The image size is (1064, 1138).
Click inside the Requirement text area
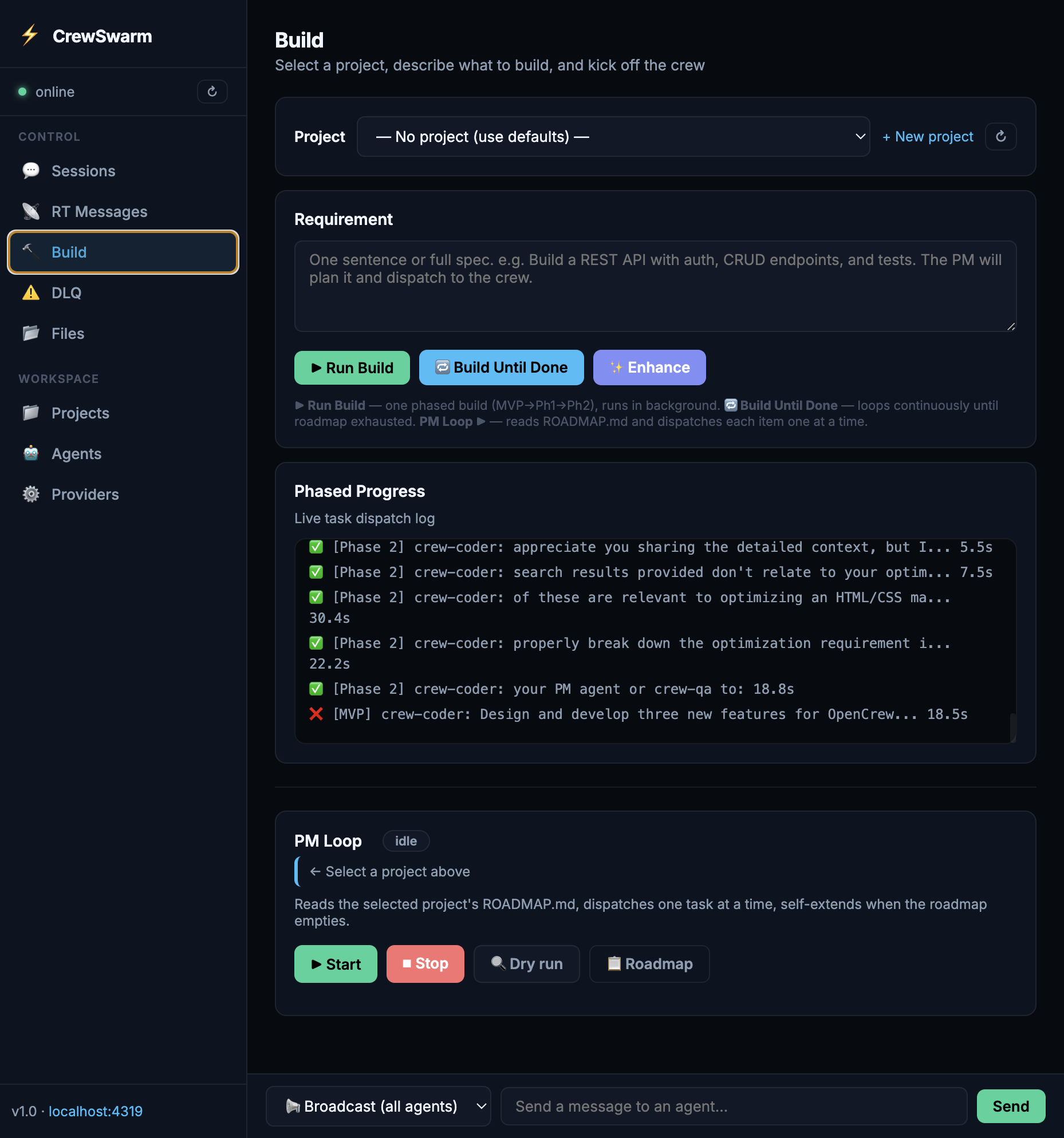tap(655, 286)
